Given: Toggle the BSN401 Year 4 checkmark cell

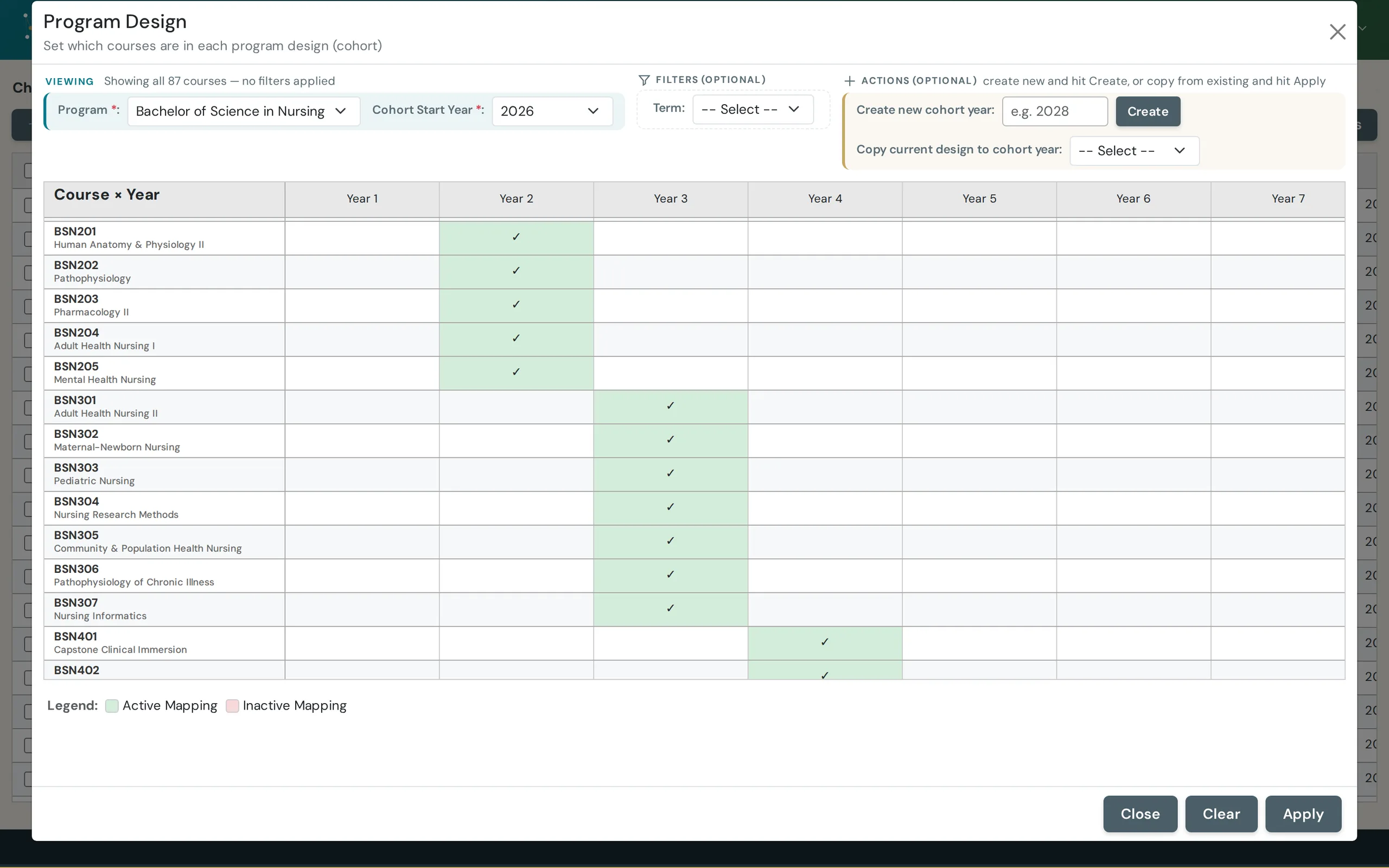Looking at the screenshot, I should tap(825, 643).
